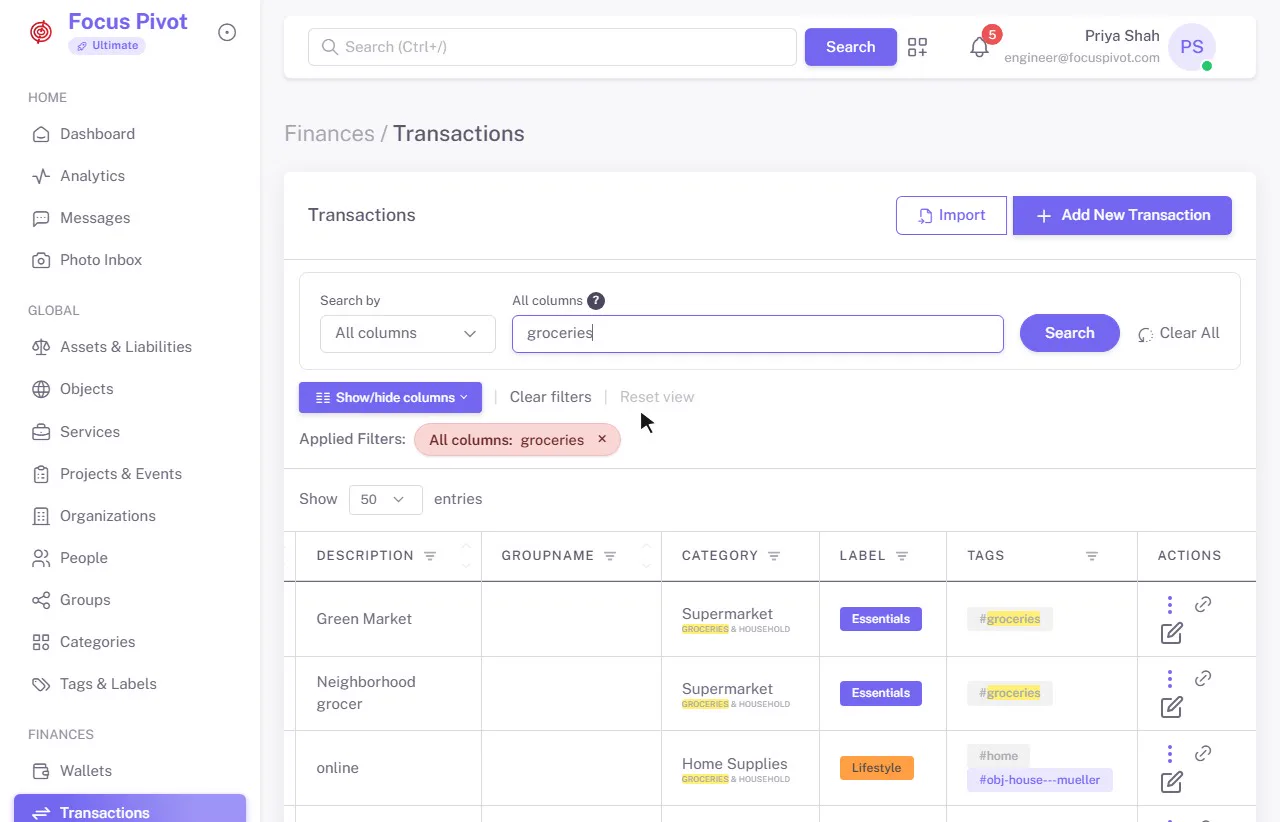Viewport: 1280px width, 822px height.
Task: Click the link icon for Neighborhood grocer row
Action: 1203,678
